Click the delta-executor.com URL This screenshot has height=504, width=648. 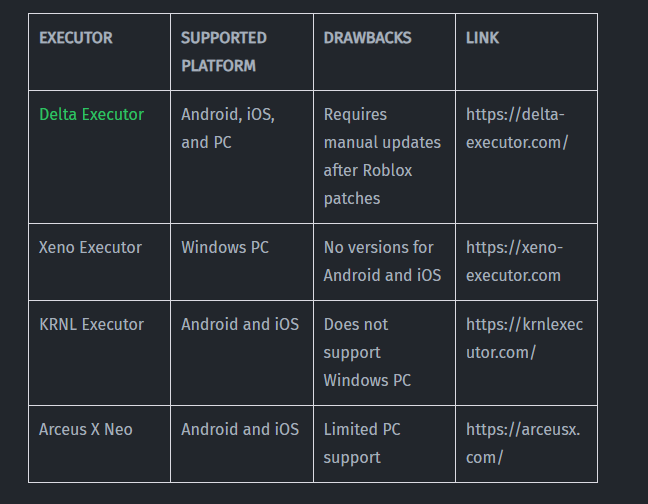tap(516, 128)
